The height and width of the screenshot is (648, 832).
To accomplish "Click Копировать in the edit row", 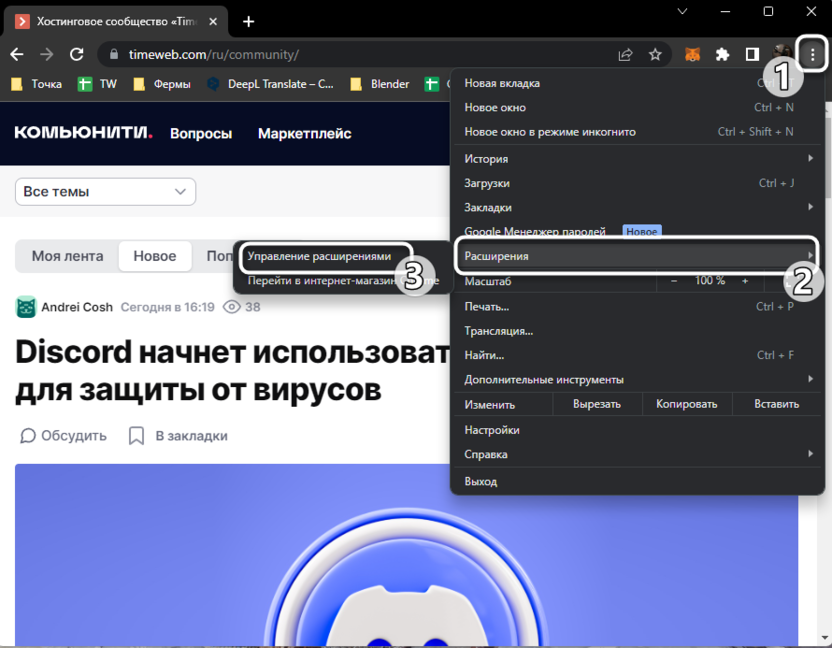I will [687, 404].
